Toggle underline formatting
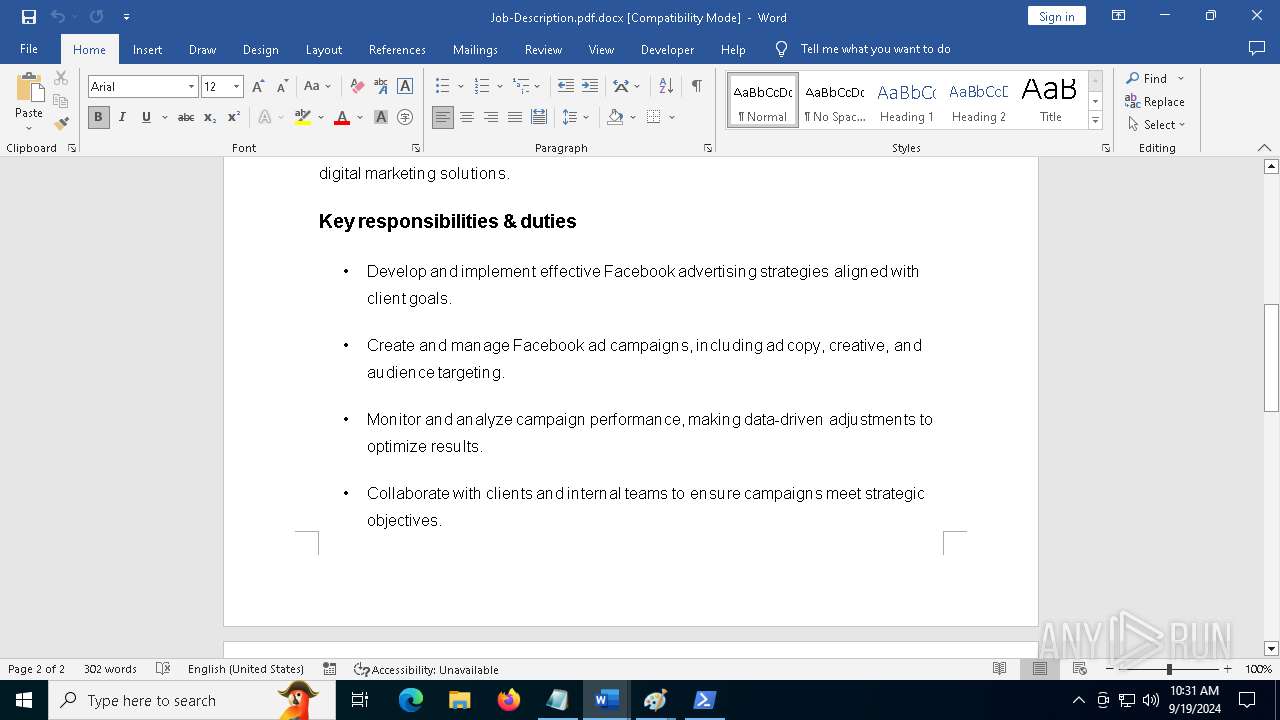 pyautogui.click(x=146, y=117)
